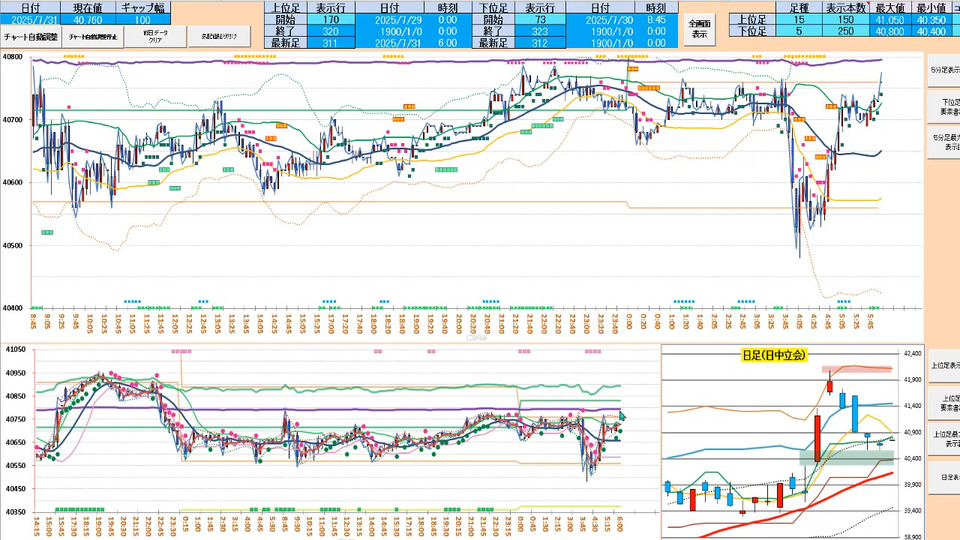The image size is (960, 540).
Task: Select the 下位足 最新足 row value 312
Action: click(x=540, y=43)
